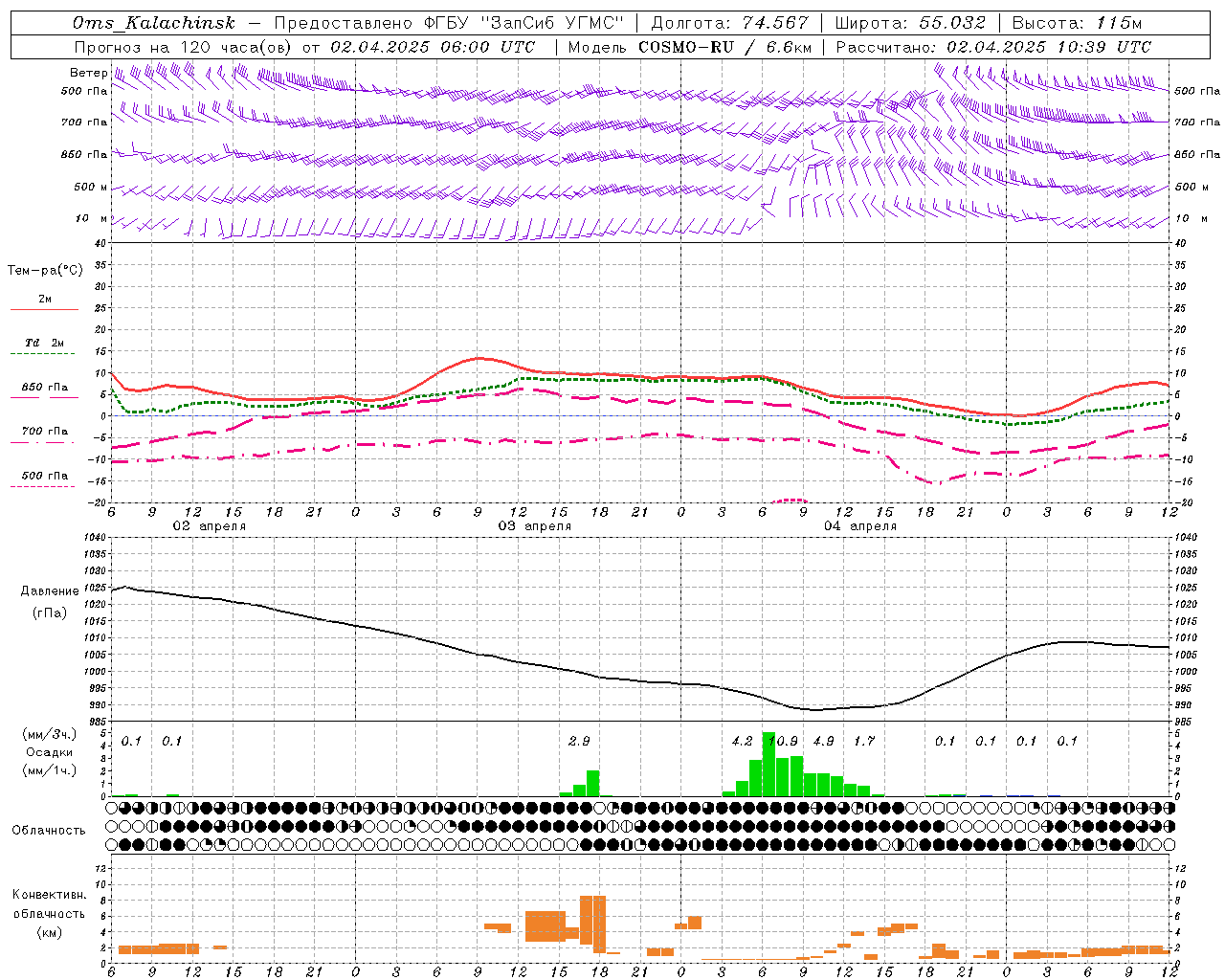Viewport: 1225px width, 980px height.
Task: Select the elevation text Высота: 115м
Action: (1077, 23)
